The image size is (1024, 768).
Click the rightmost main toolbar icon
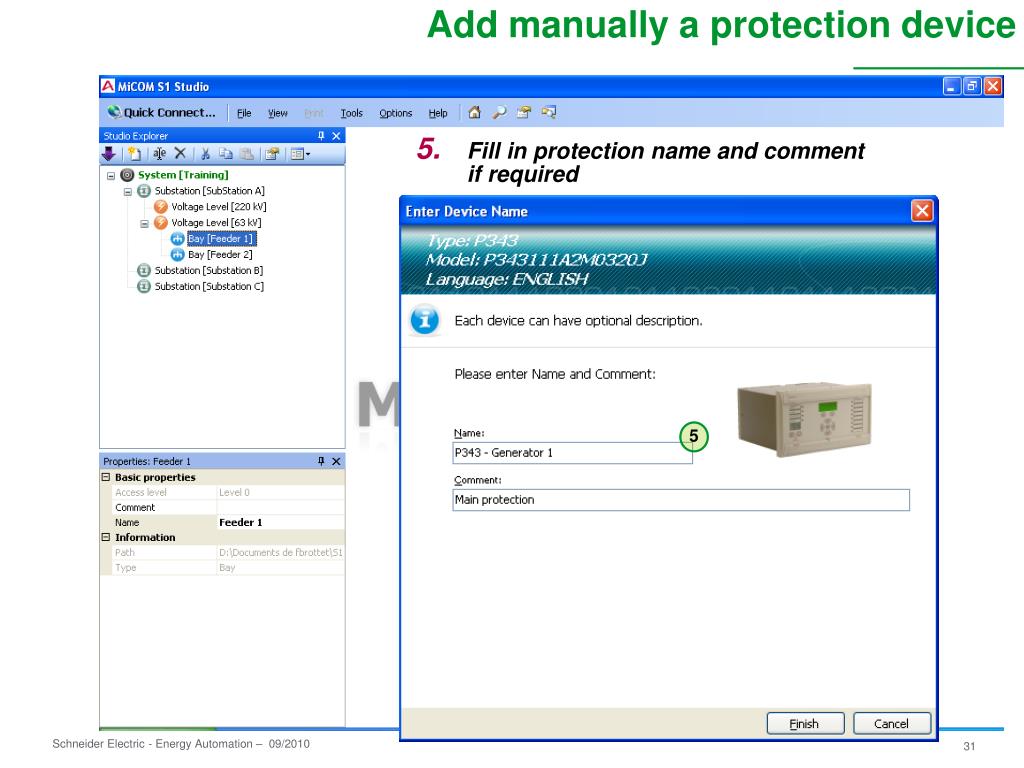549,112
